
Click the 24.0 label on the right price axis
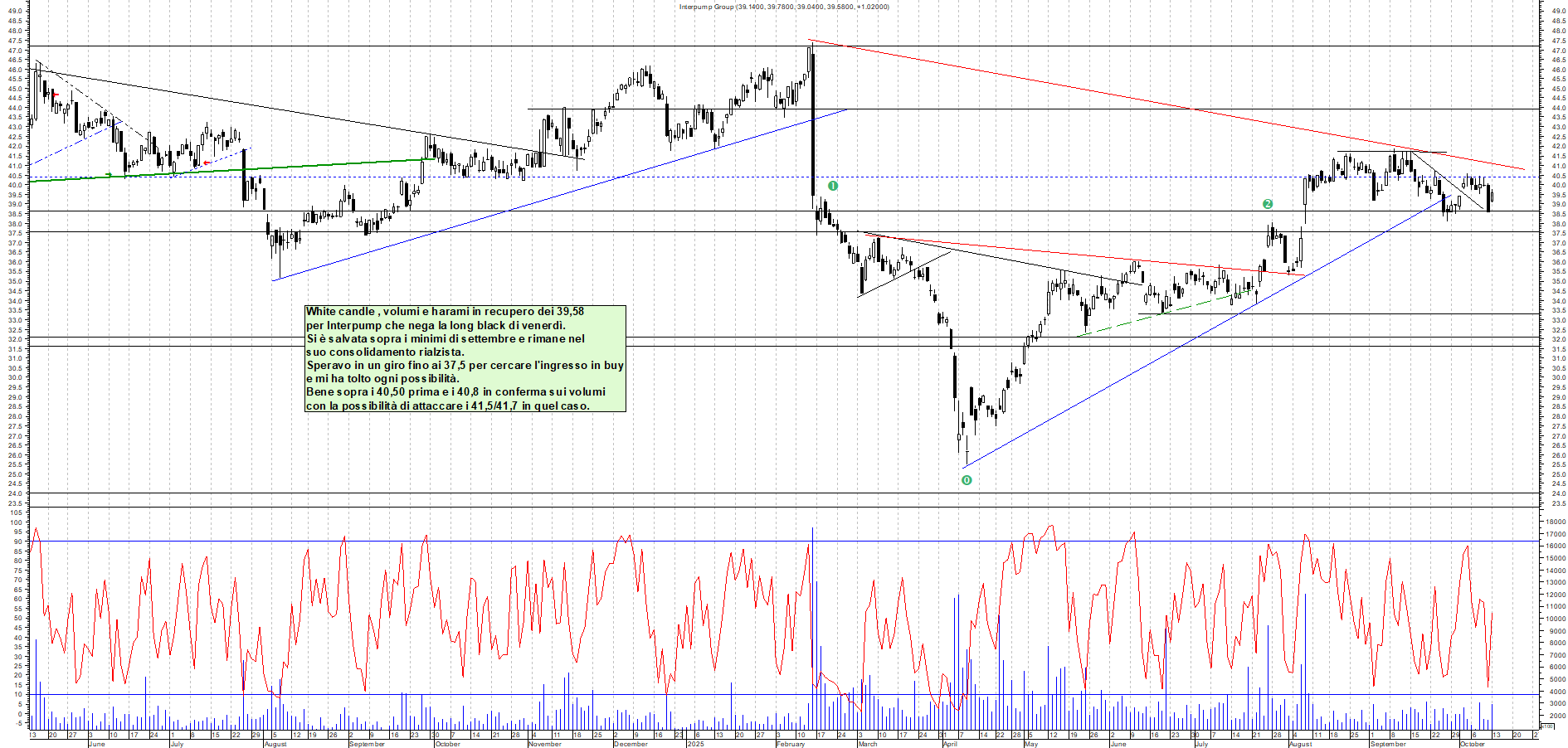click(x=1557, y=493)
